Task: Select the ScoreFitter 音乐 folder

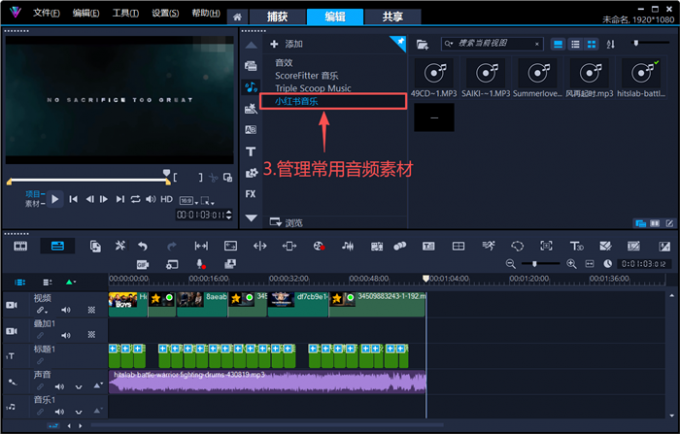Action: tap(307, 75)
